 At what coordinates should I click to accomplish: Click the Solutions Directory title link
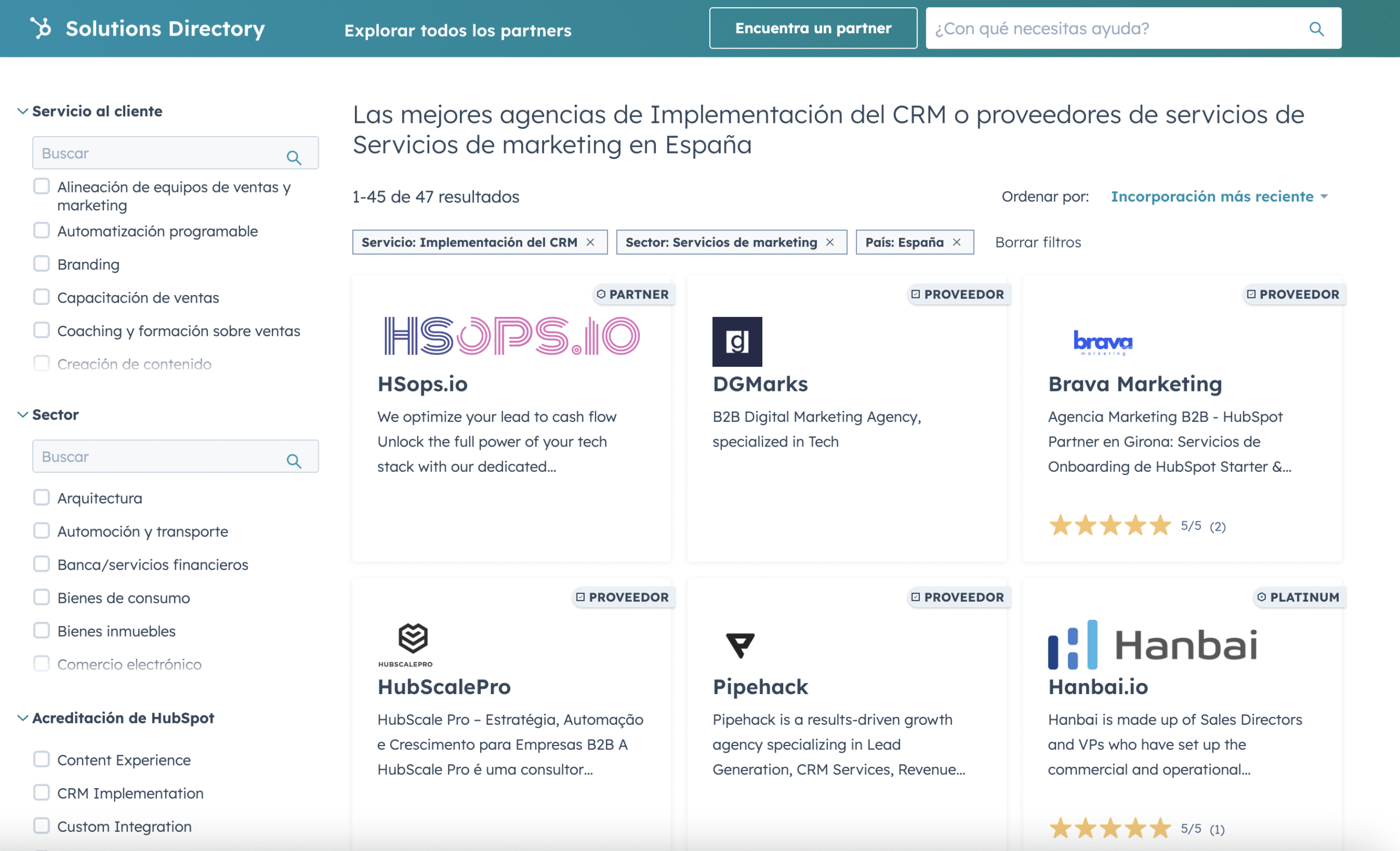(x=165, y=28)
